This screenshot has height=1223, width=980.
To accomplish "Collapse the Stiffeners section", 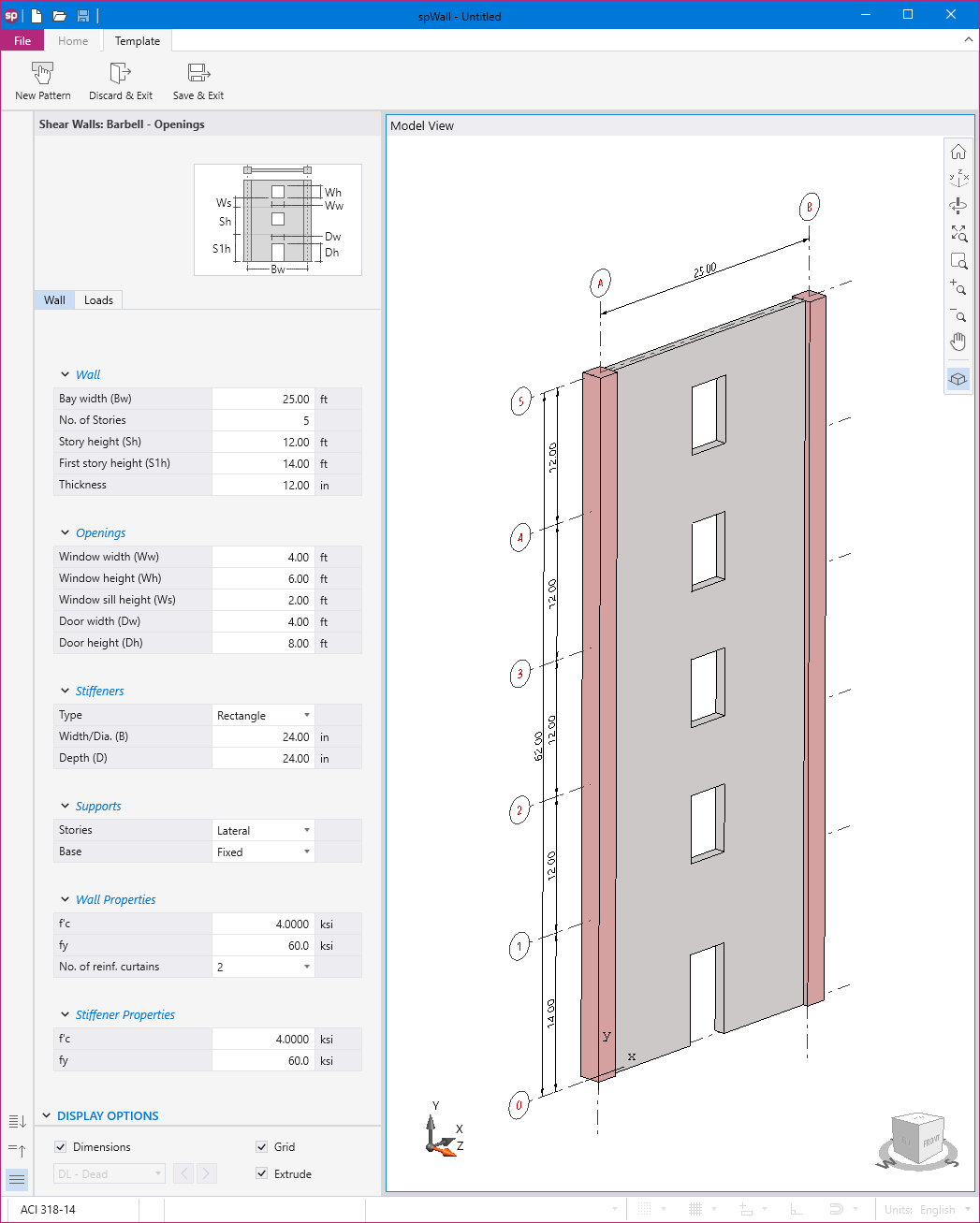I will click(65, 691).
